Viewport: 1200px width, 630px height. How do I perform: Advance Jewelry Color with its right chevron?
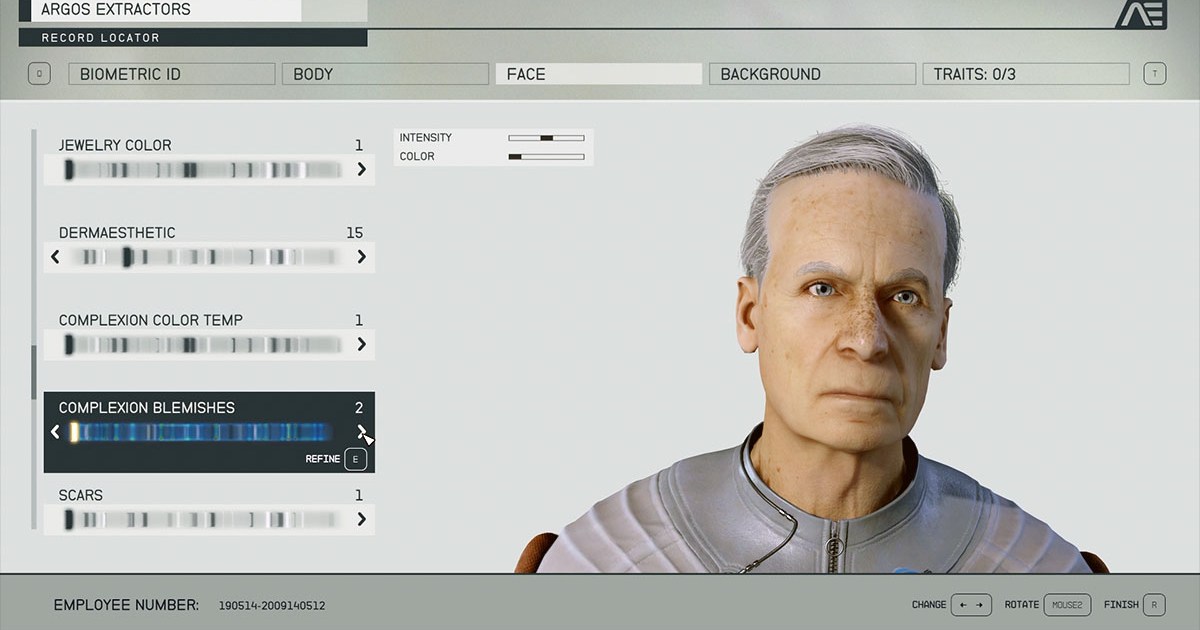362,169
